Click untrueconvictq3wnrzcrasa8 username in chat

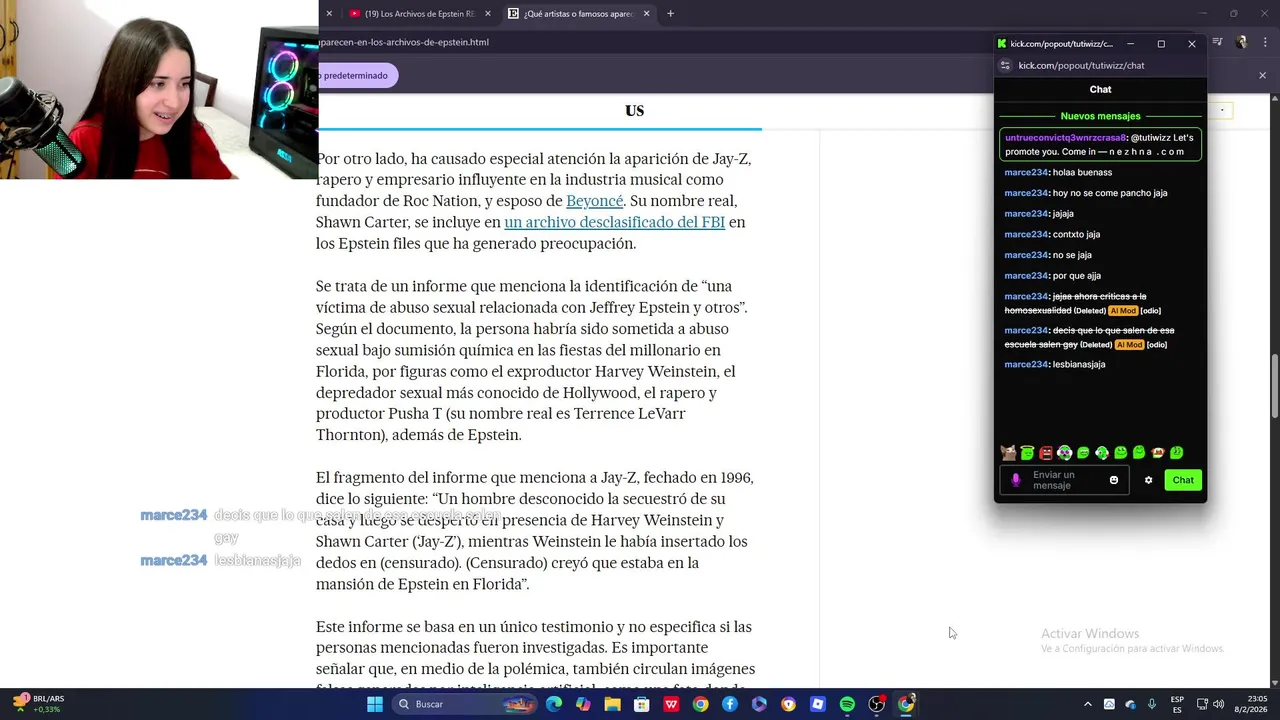point(1065,138)
